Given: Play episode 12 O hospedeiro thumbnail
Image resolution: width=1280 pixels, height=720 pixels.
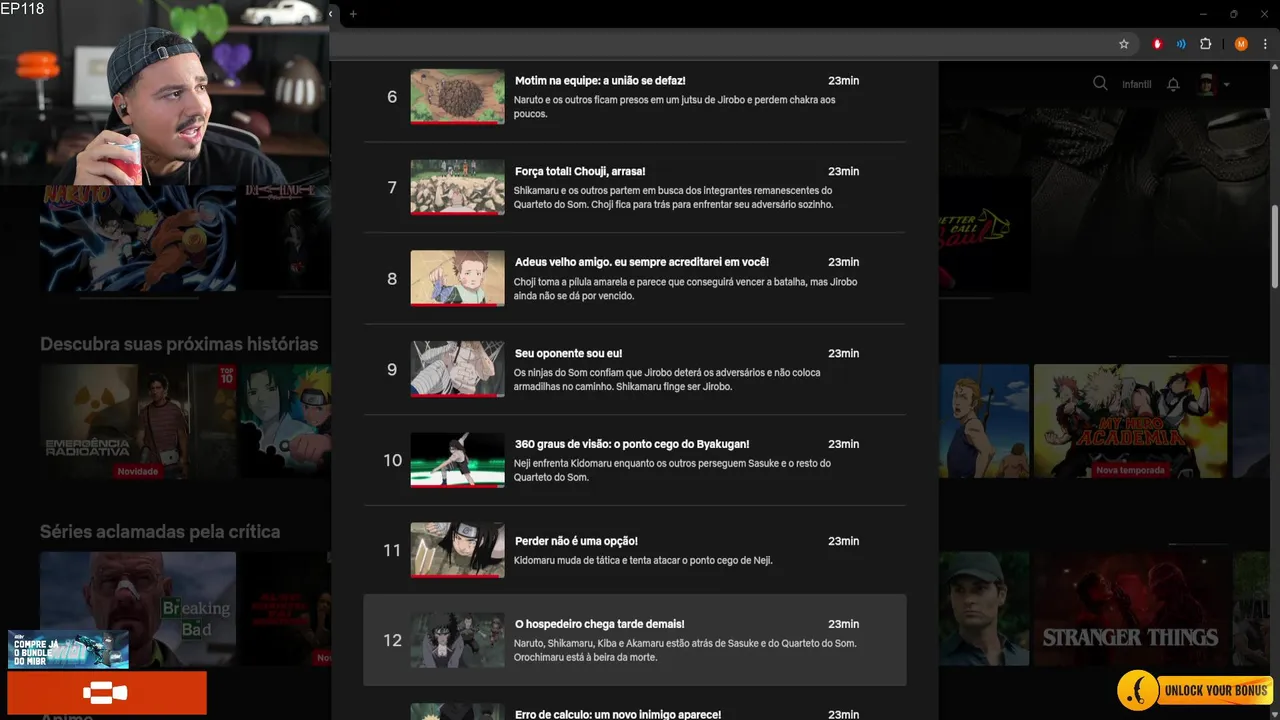Looking at the screenshot, I should tap(457, 640).
